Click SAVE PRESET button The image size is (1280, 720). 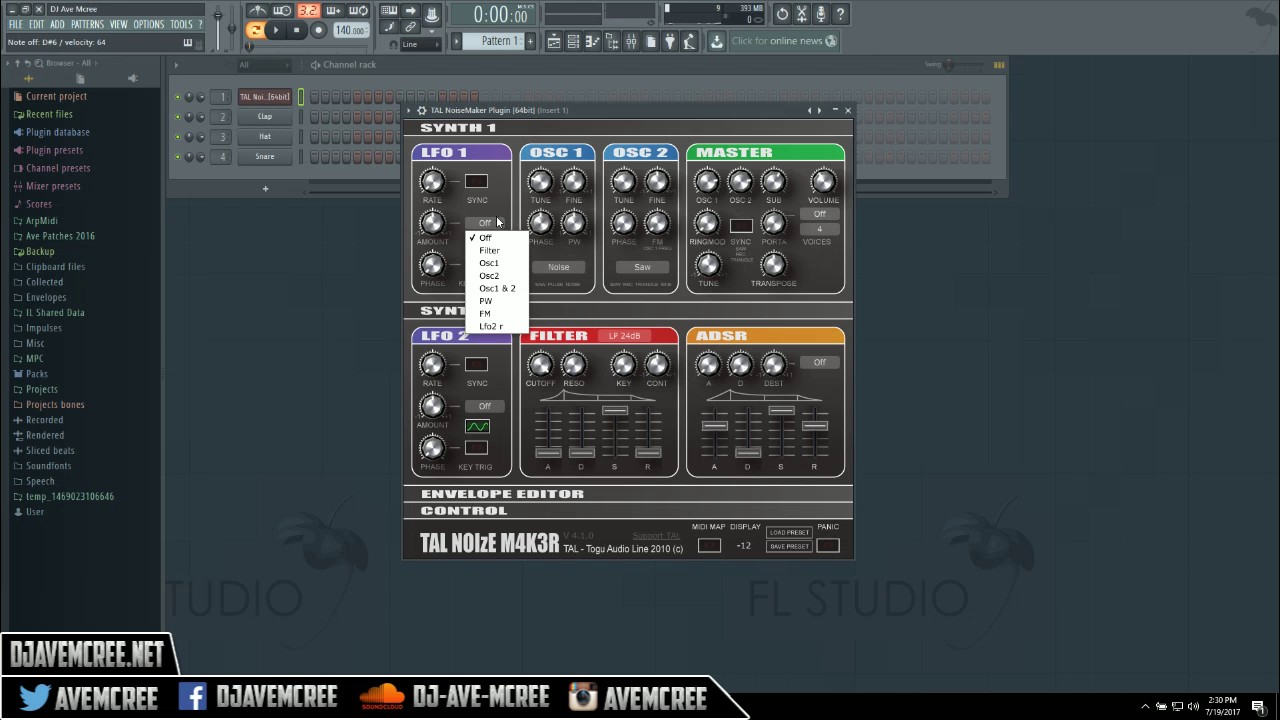[789, 546]
